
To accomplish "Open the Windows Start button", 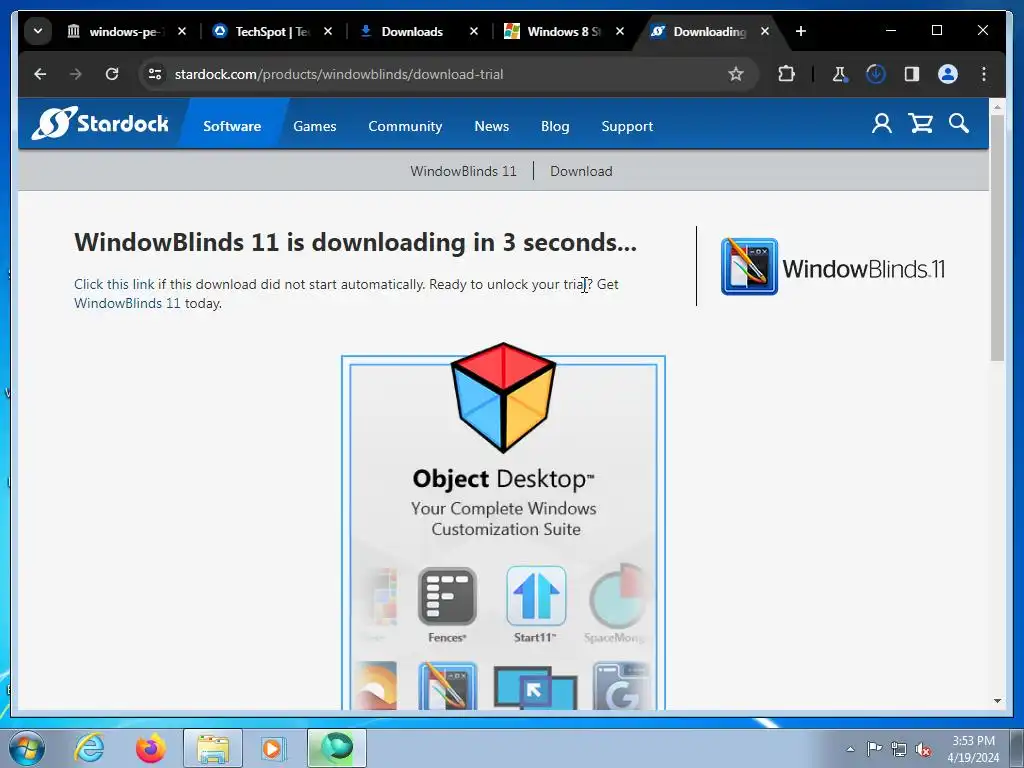I will pos(26,748).
